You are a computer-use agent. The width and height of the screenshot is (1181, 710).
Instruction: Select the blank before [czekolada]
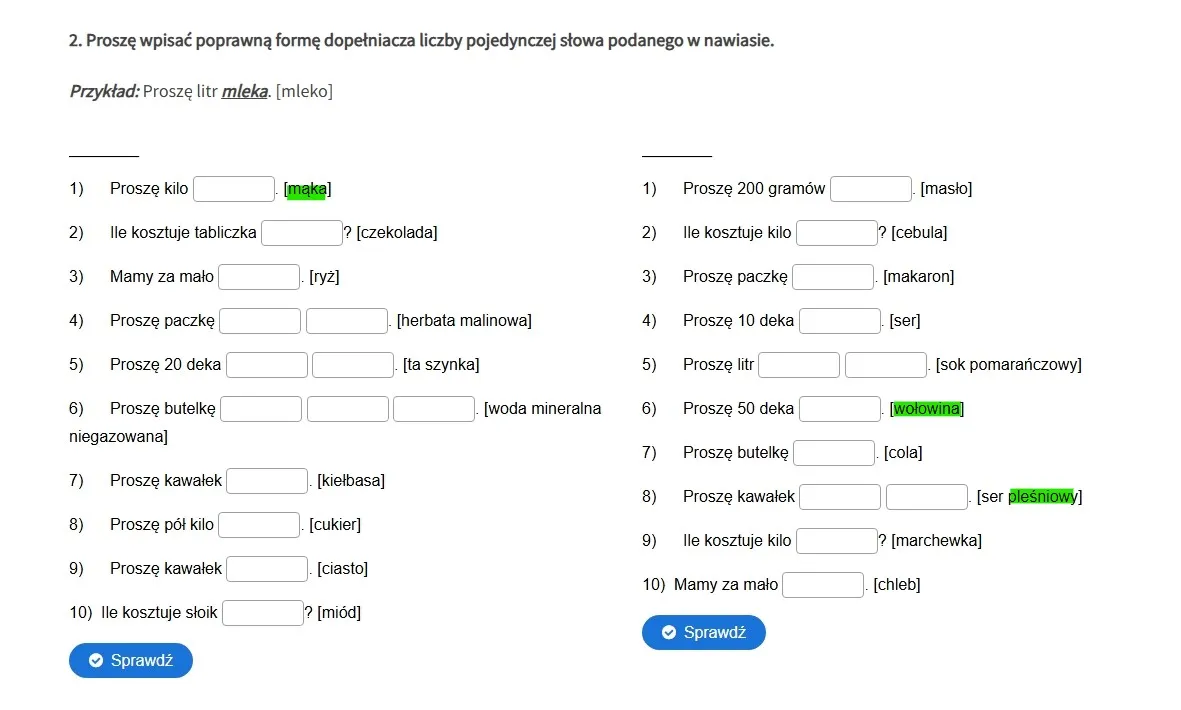[x=302, y=233]
